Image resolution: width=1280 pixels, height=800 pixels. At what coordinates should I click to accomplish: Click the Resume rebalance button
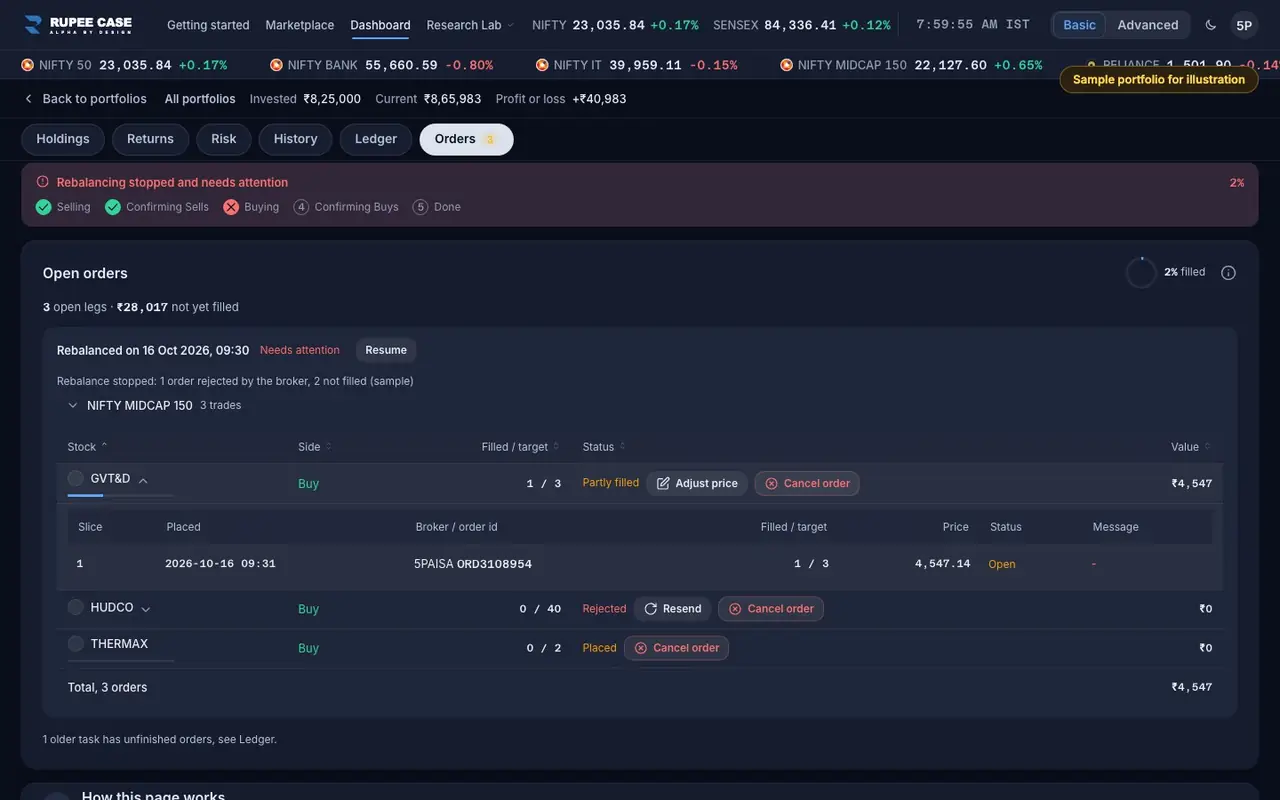(386, 350)
